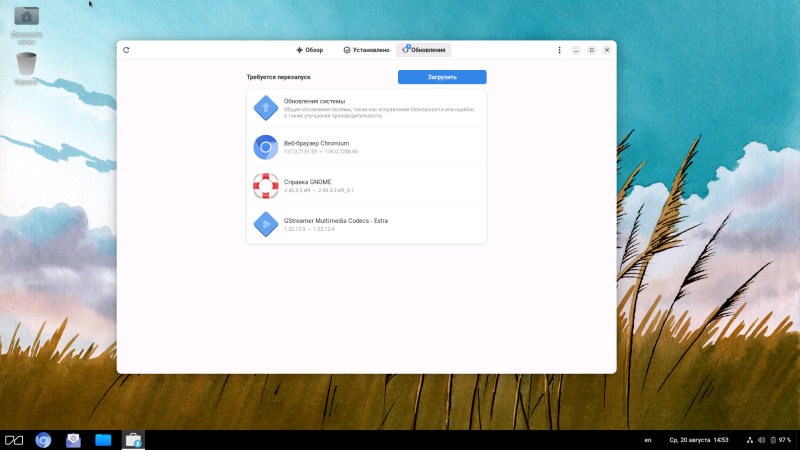Open the activities overview in taskbar
Screen dimensions: 800x450
click(14, 440)
